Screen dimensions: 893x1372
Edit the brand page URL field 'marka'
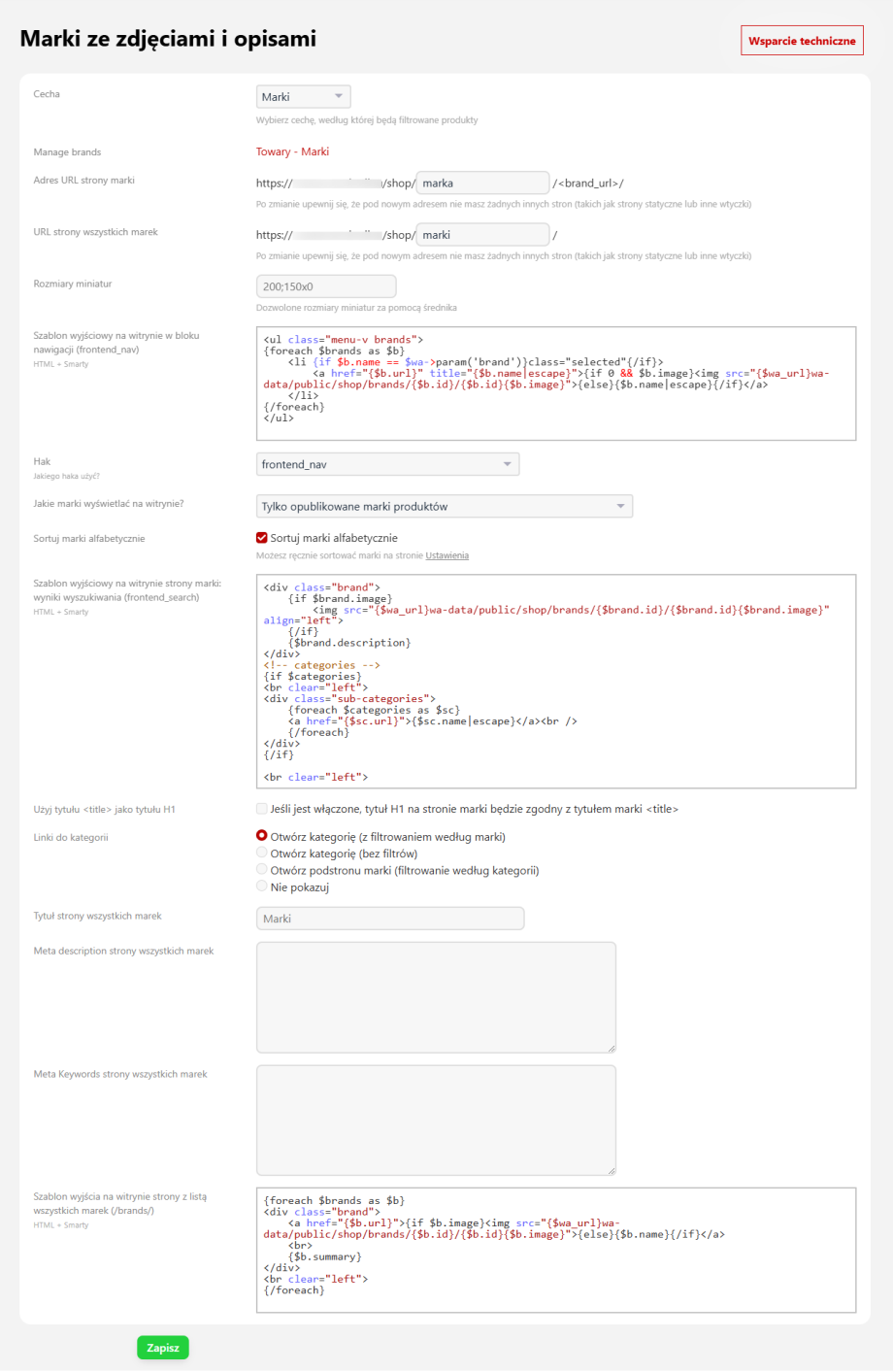coord(482,184)
